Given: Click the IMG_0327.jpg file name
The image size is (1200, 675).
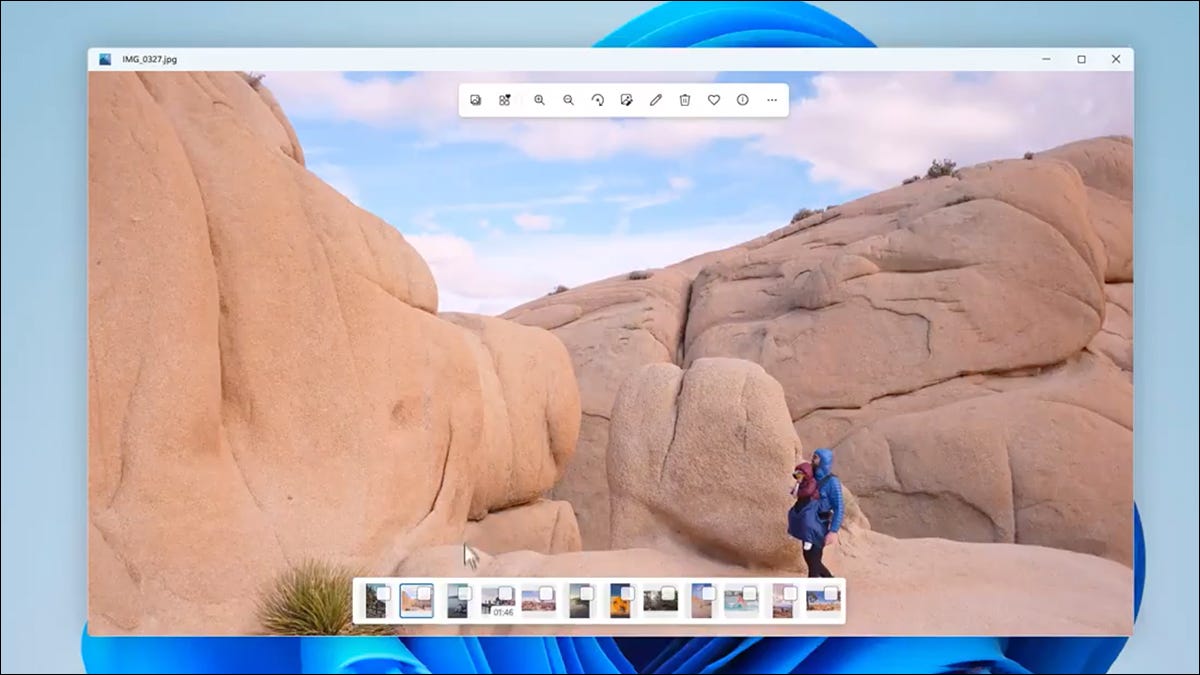Looking at the screenshot, I should [x=149, y=59].
